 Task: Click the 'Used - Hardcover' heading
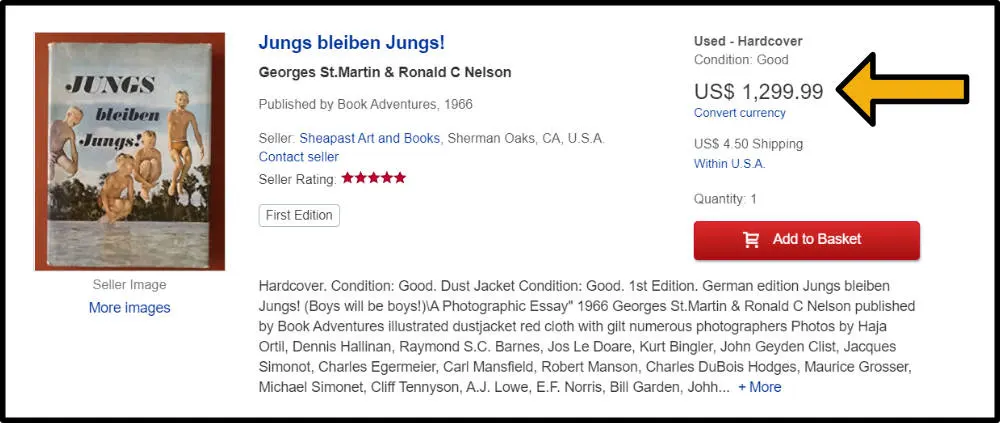(748, 41)
